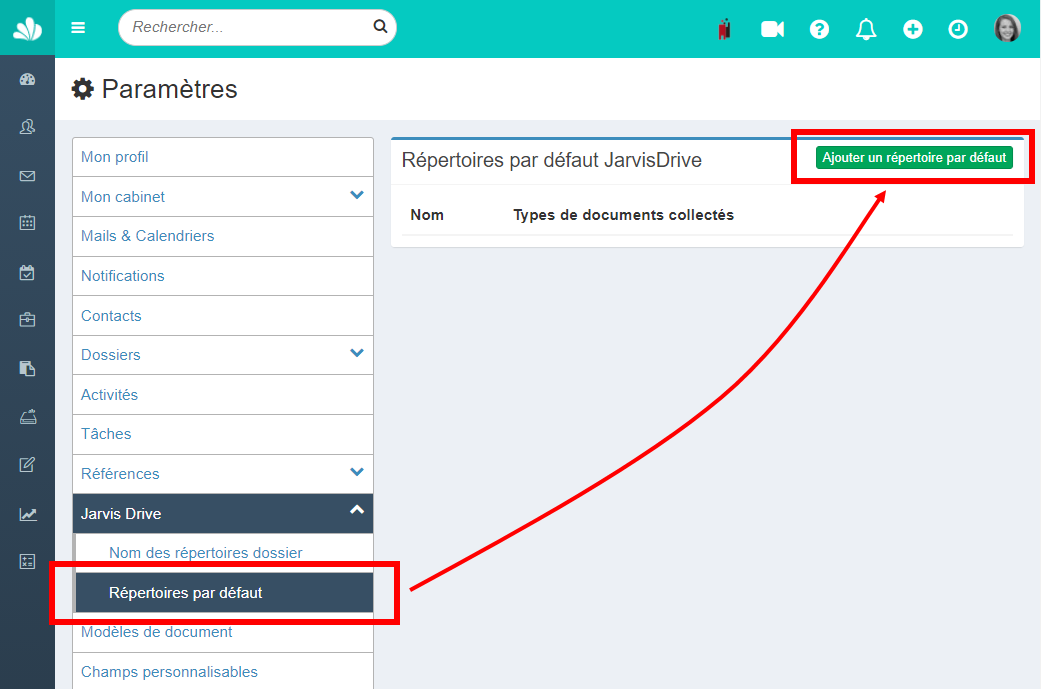The height and width of the screenshot is (689, 1041).
Task: Open Tâches settings
Action: [x=223, y=434]
